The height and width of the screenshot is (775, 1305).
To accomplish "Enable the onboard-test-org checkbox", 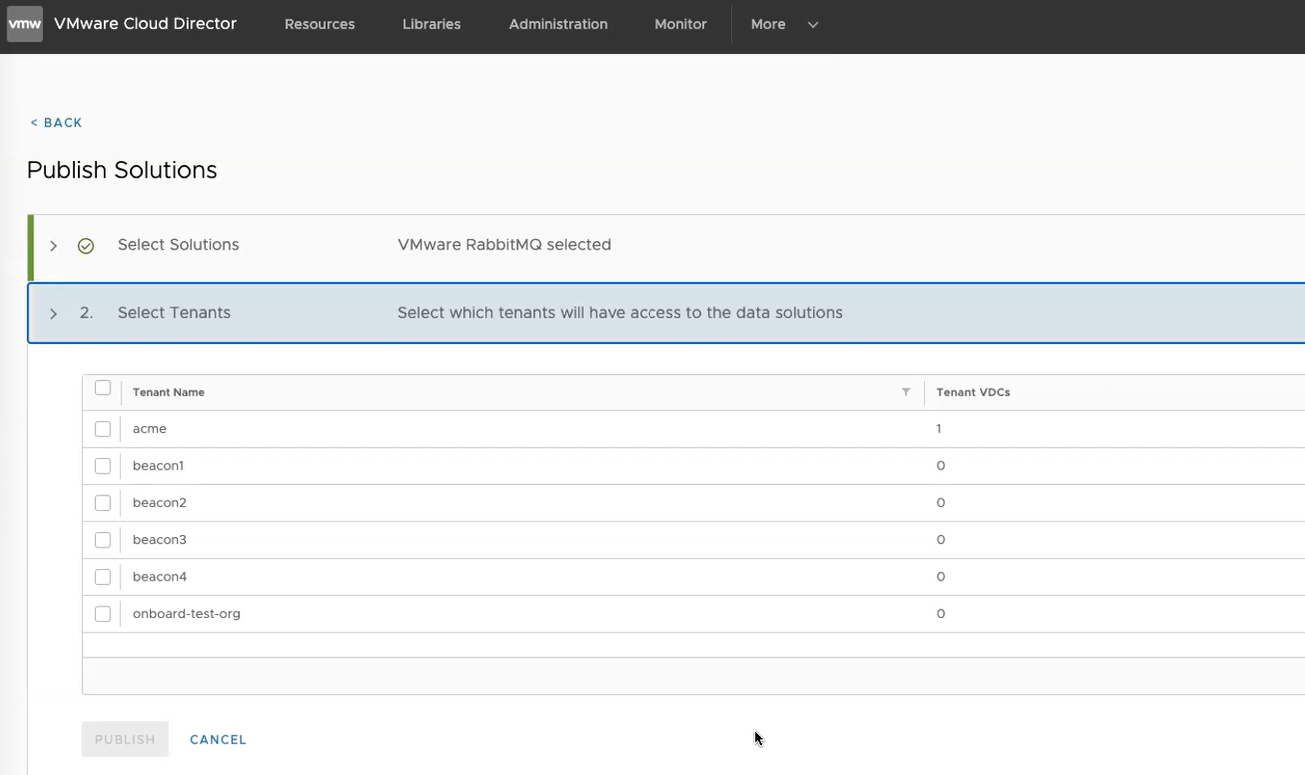I will (103, 614).
